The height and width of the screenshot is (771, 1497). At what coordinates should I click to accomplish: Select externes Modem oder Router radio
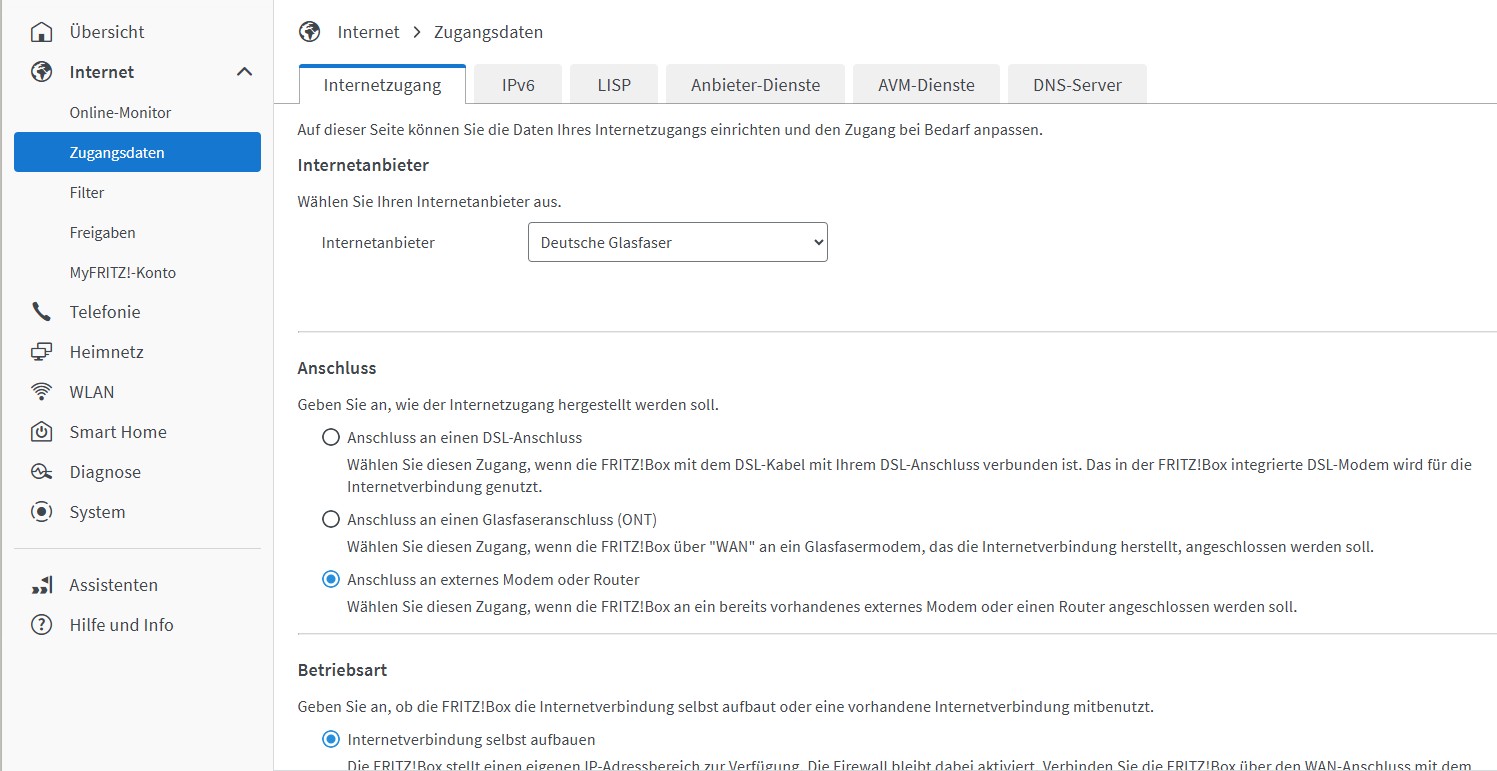click(331, 579)
